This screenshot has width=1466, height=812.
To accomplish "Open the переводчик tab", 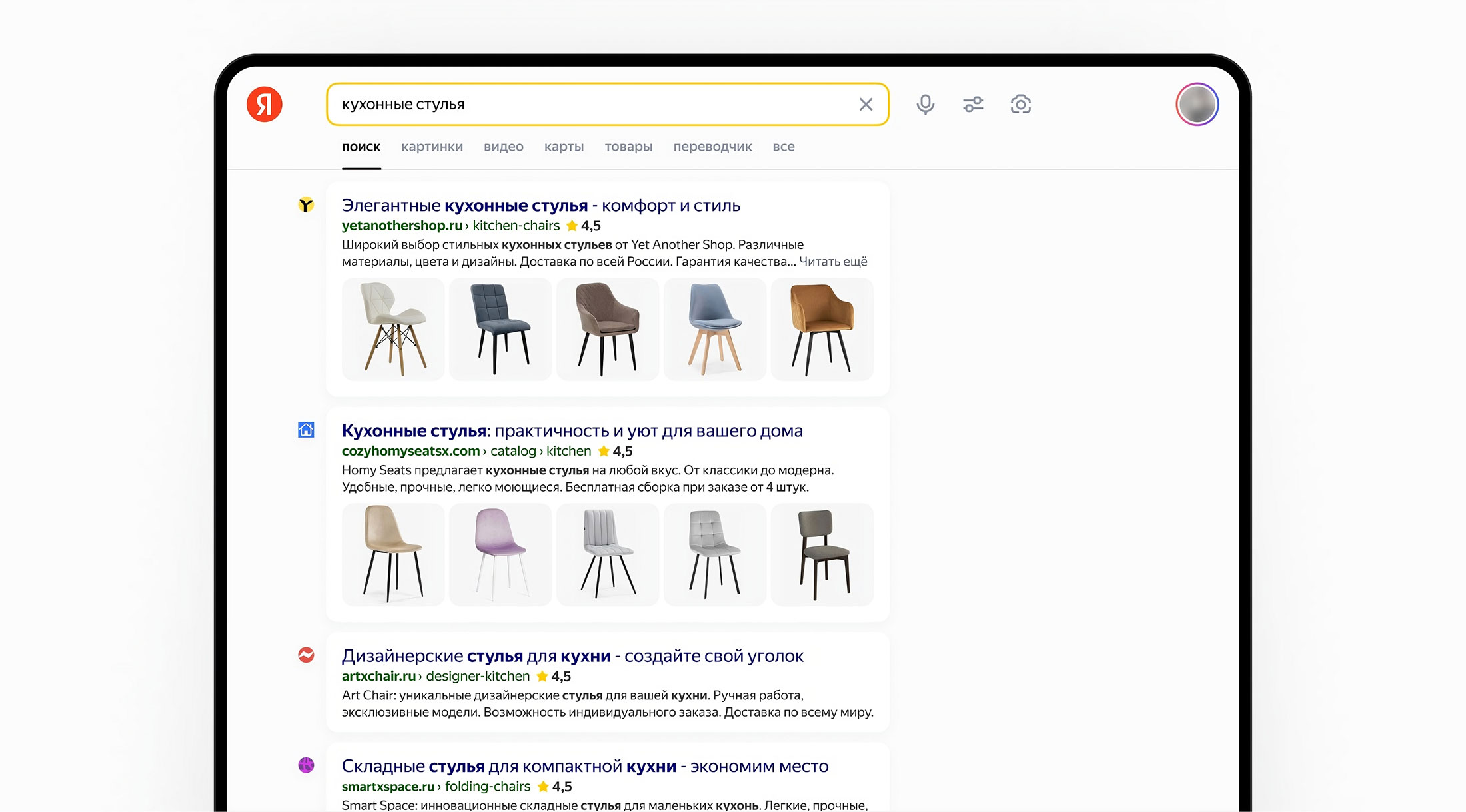I will 712,147.
